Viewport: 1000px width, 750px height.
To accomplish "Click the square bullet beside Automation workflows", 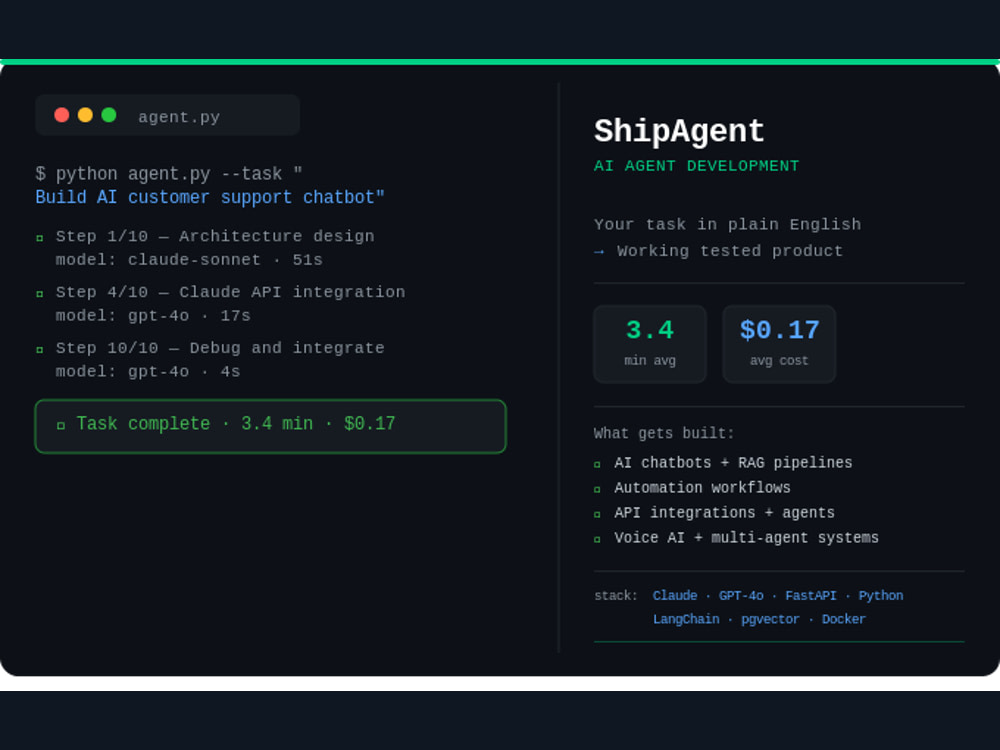I will [597, 490].
